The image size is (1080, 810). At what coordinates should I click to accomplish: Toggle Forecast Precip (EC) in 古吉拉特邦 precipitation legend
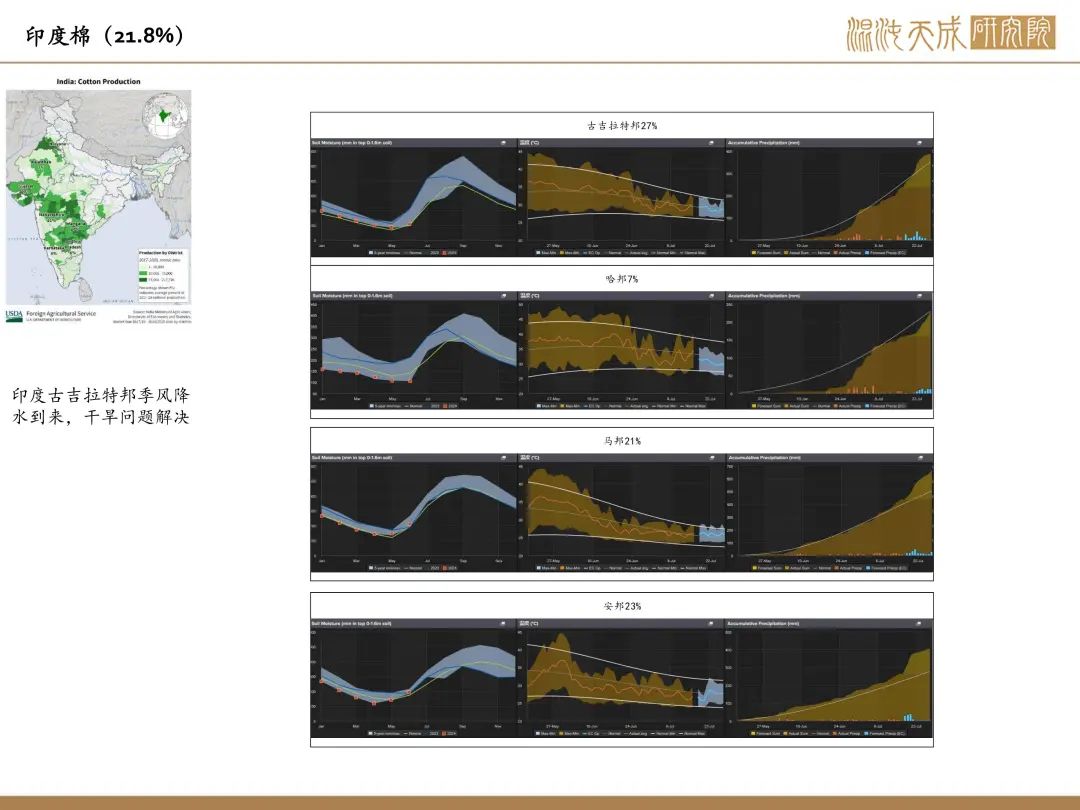click(x=886, y=253)
